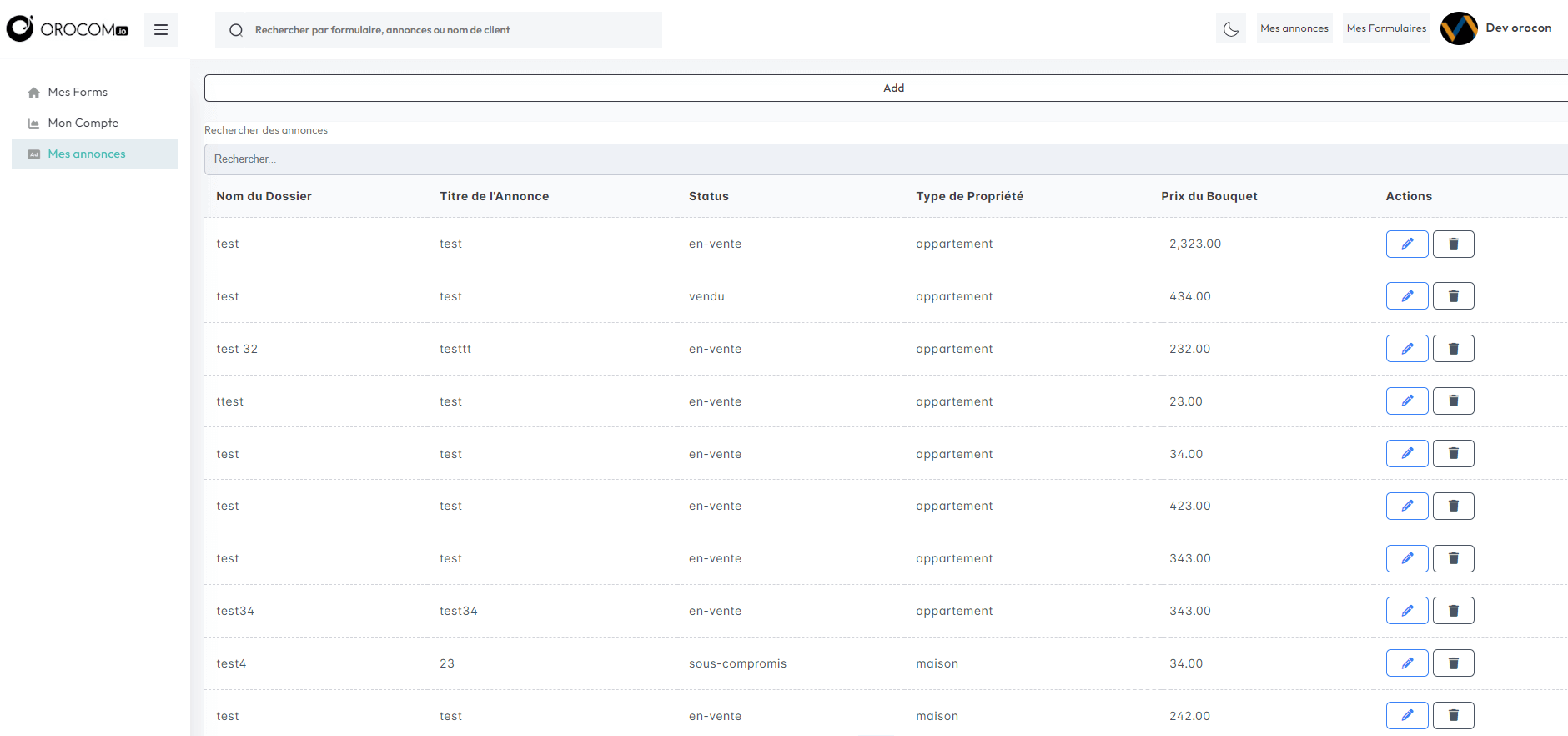This screenshot has height=736, width=1568.
Task: Select Mes annonces in the sidebar
Action: coord(87,154)
